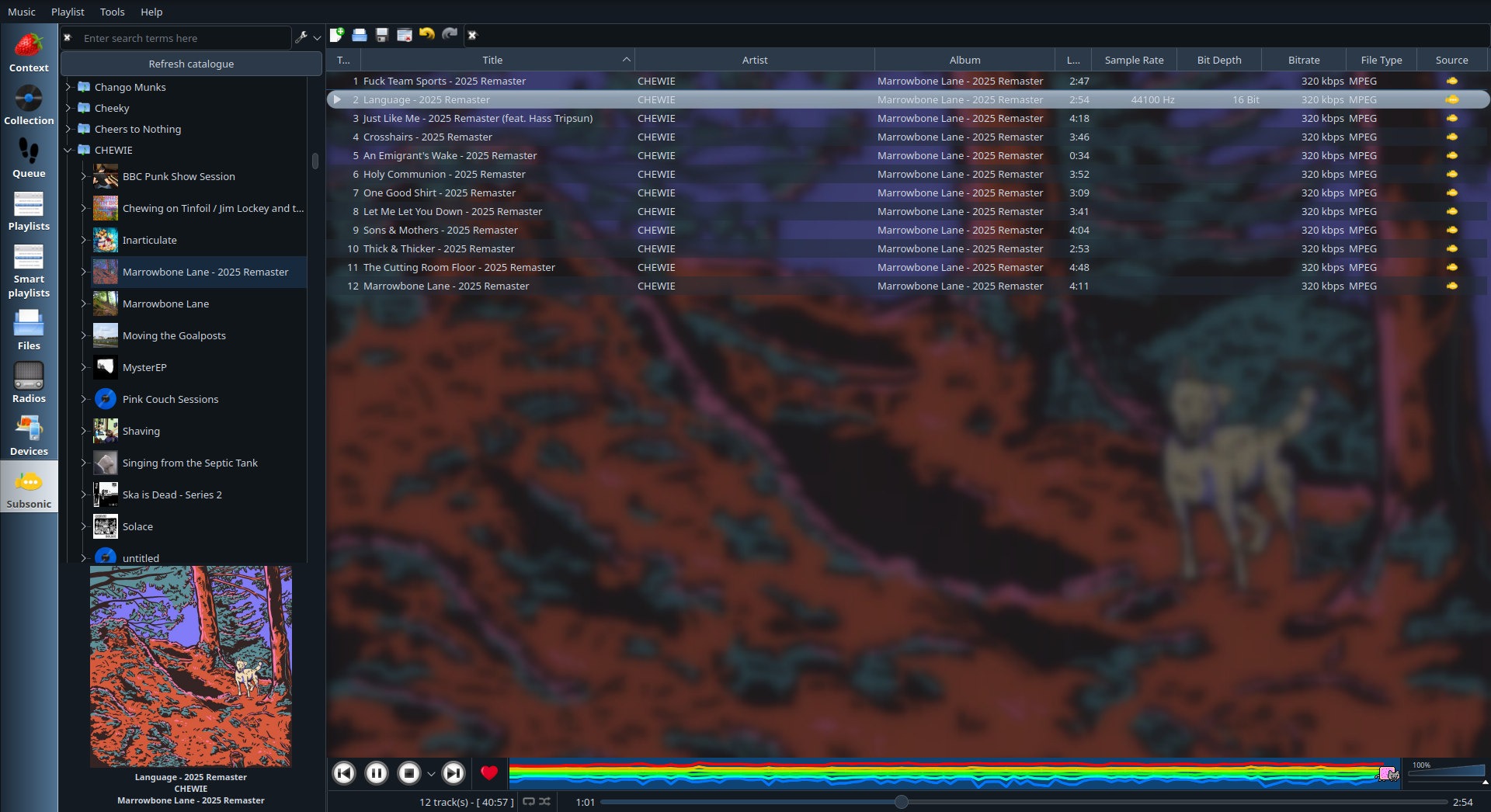Click the save playlist floppy icon
Image resolution: width=1491 pixels, height=812 pixels.
[x=381, y=35]
